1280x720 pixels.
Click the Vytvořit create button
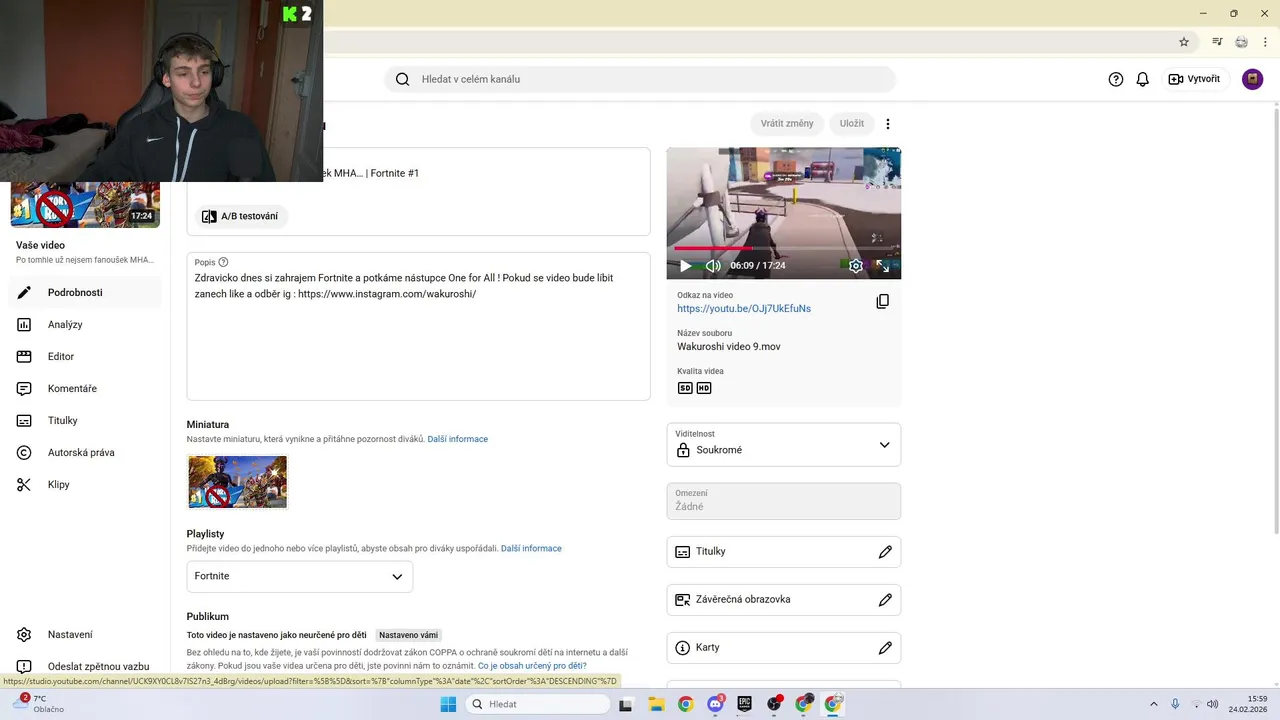(1195, 79)
